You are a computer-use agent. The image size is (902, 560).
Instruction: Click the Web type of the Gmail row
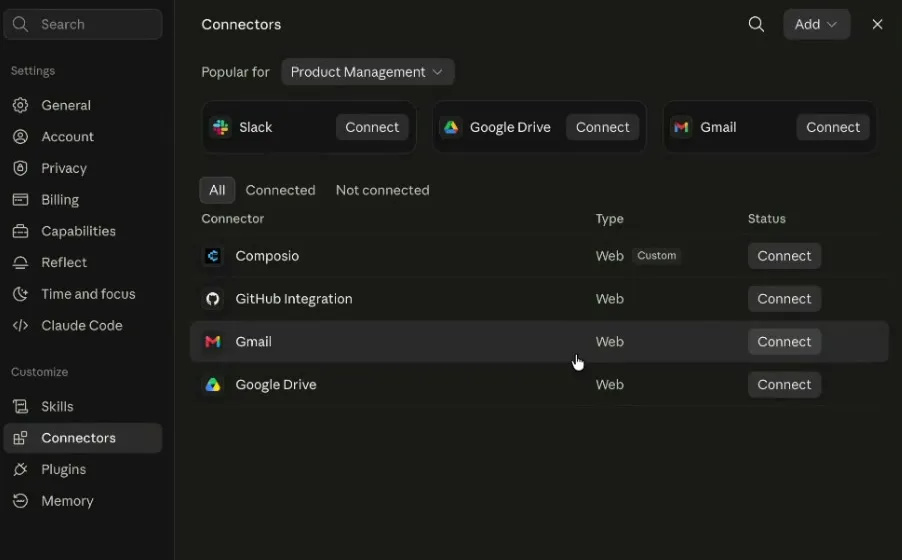(x=609, y=341)
